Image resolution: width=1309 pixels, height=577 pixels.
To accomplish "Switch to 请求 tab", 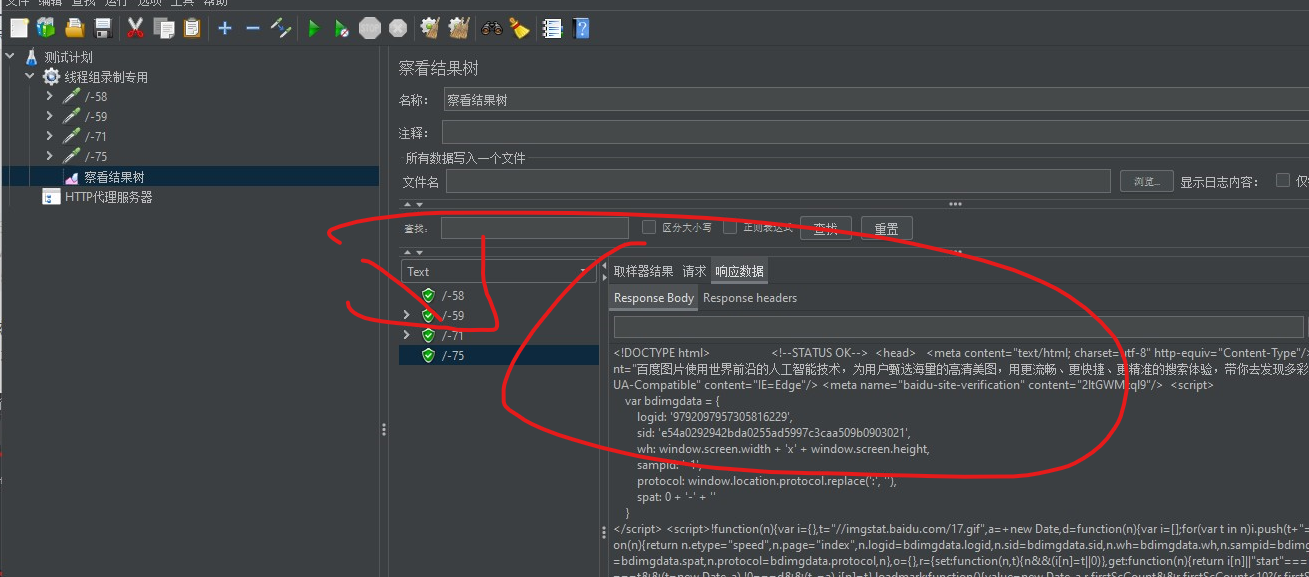I will pos(694,271).
